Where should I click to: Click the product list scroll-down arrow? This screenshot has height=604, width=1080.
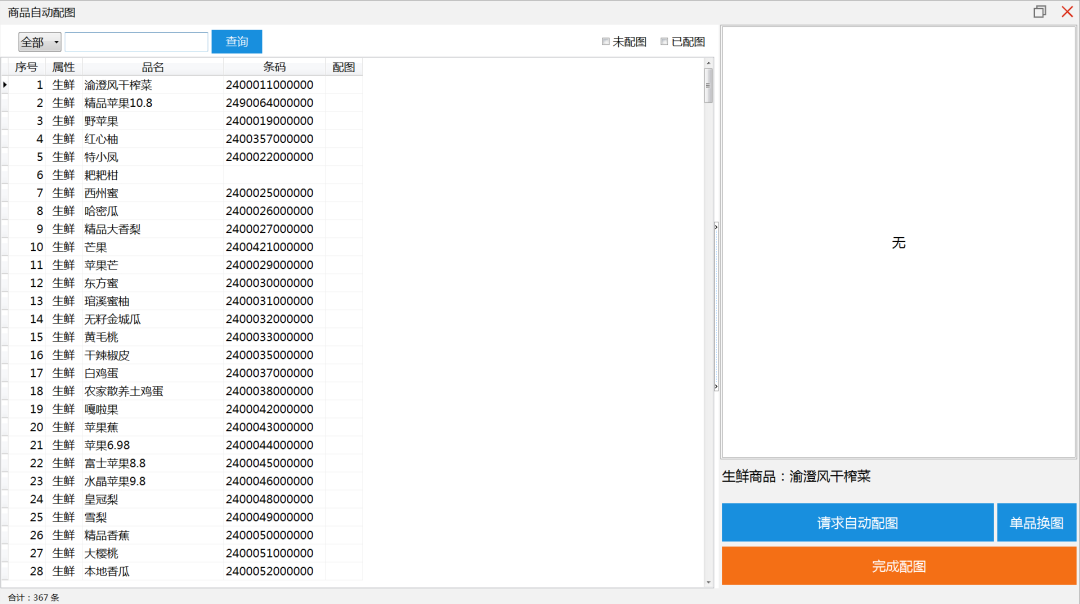709,581
